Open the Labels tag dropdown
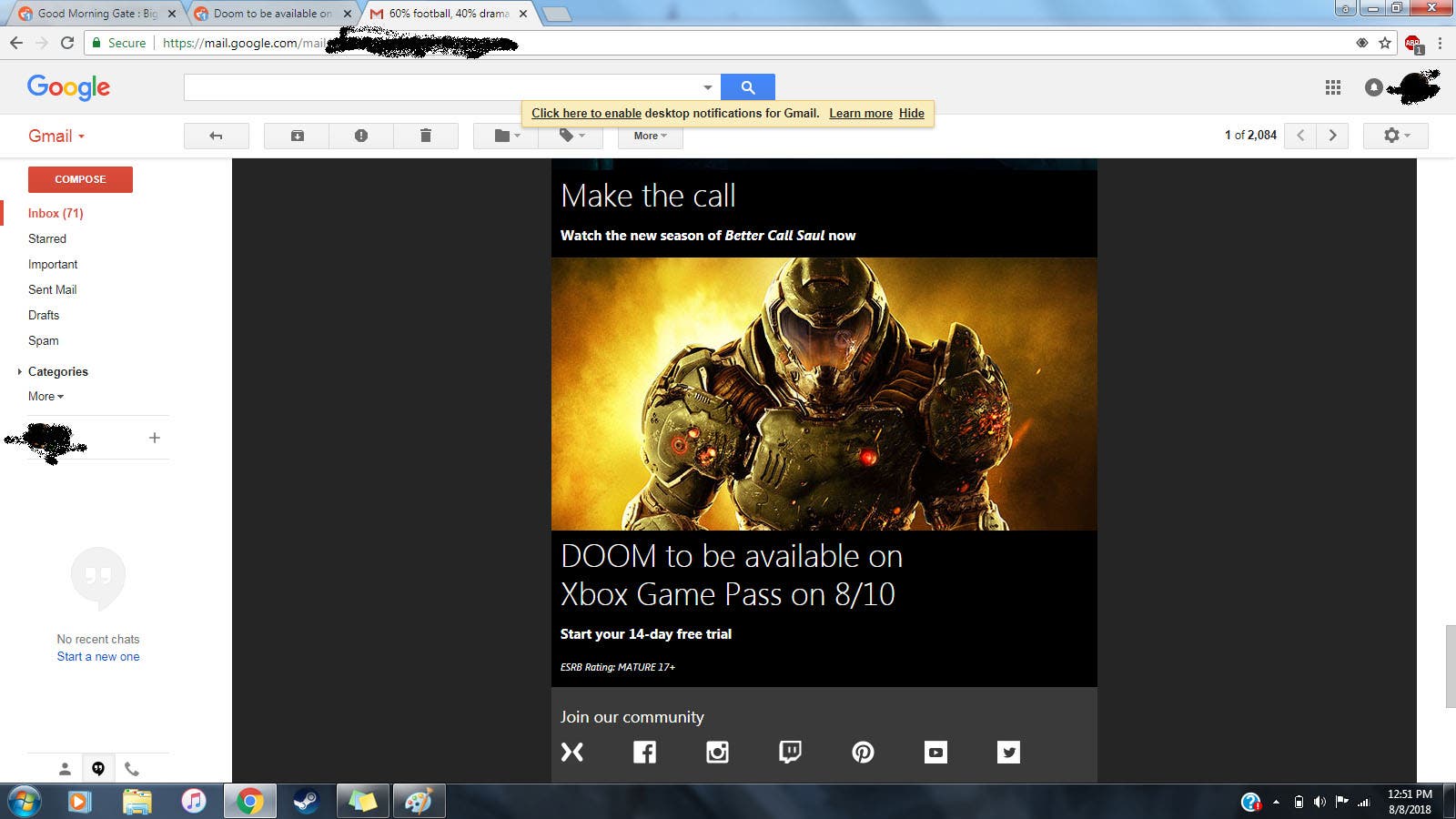 point(571,136)
